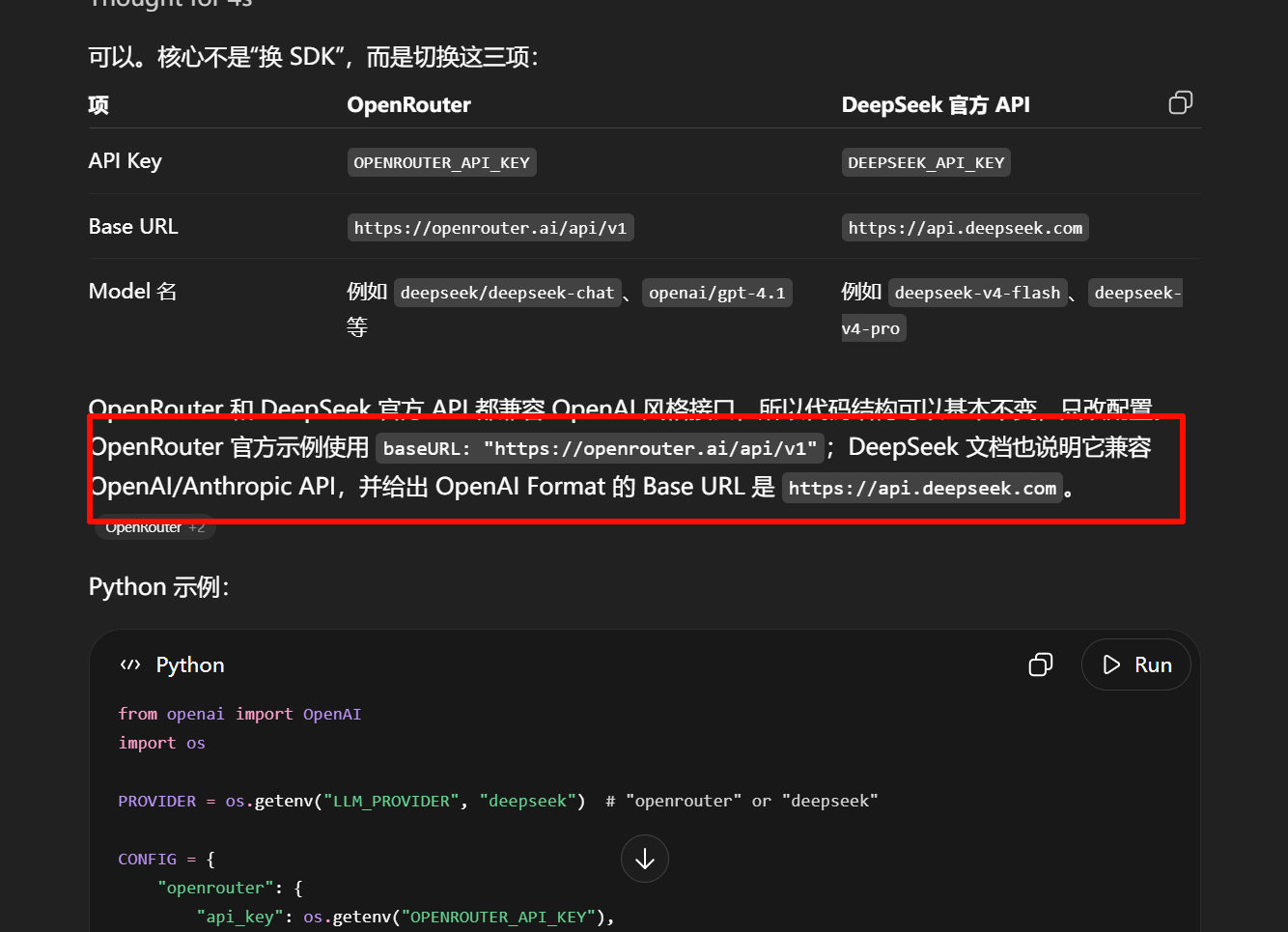Click the "openrouter": { config key line
Viewport: 1288px width, 932px height.
pyautogui.click(x=230, y=888)
